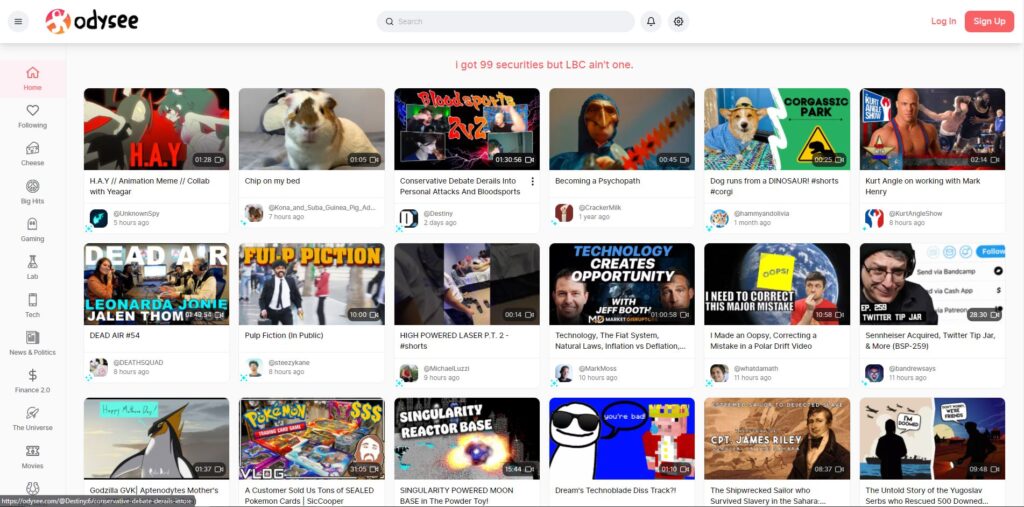Click the '9 hours ago' timestamp
The image size is (1024, 507).
pos(443,378)
